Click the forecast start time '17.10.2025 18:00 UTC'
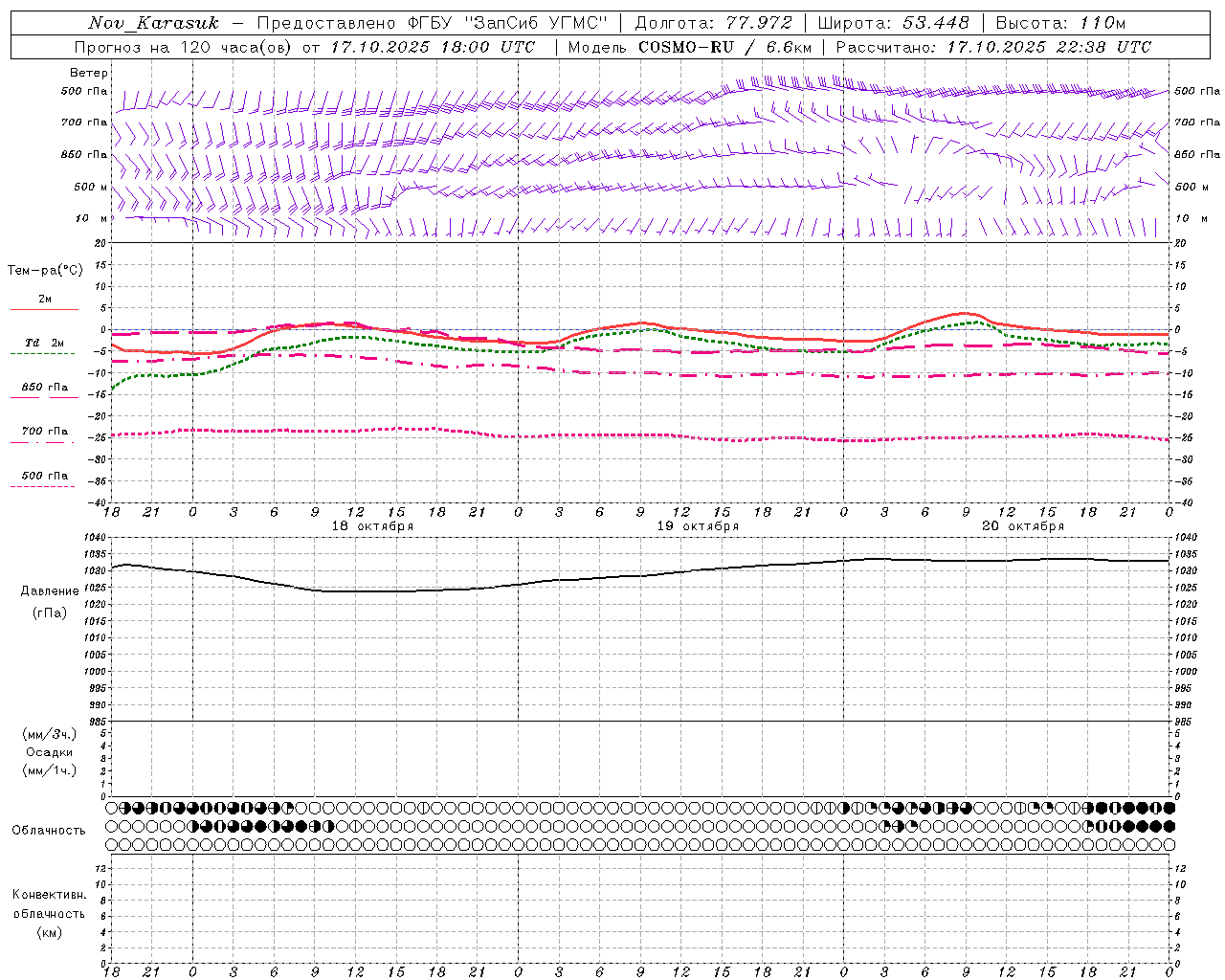1225x980 pixels. click(434, 47)
